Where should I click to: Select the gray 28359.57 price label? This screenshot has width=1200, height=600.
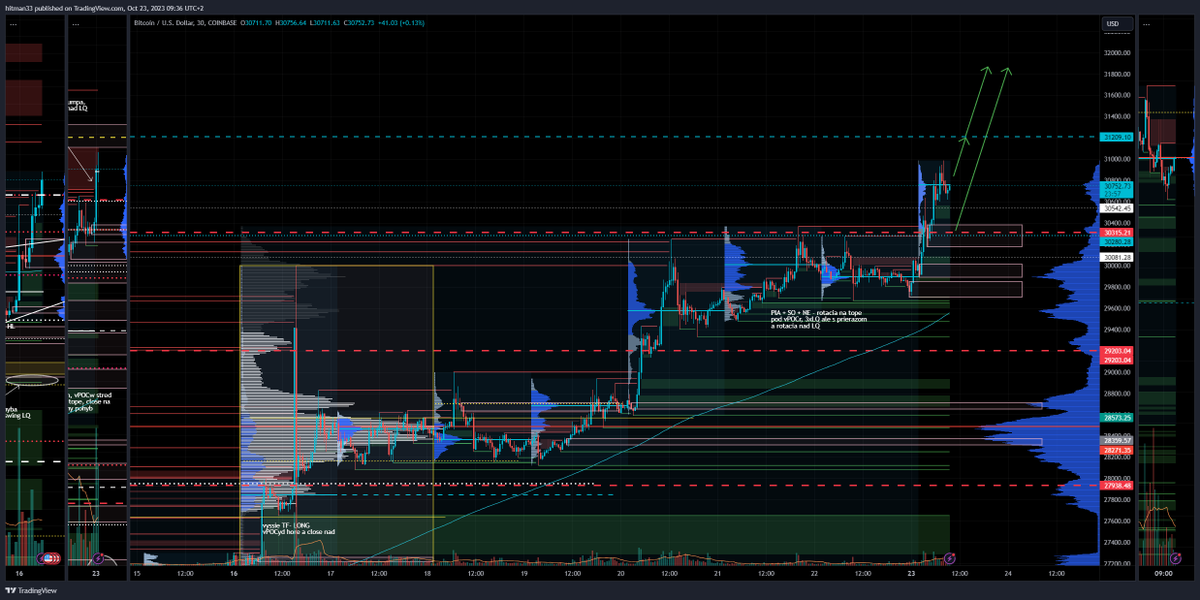click(x=1116, y=440)
